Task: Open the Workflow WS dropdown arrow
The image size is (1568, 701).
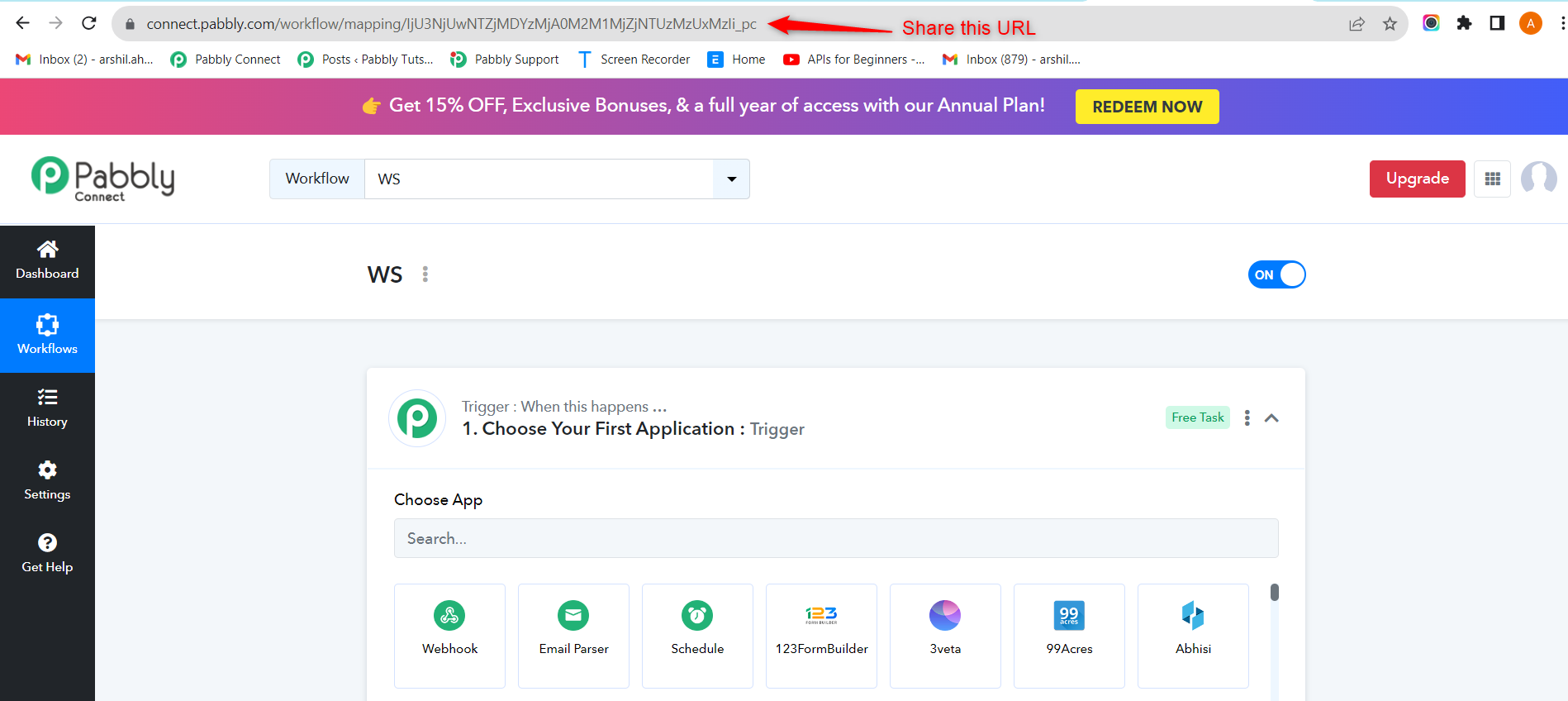Action: click(731, 179)
